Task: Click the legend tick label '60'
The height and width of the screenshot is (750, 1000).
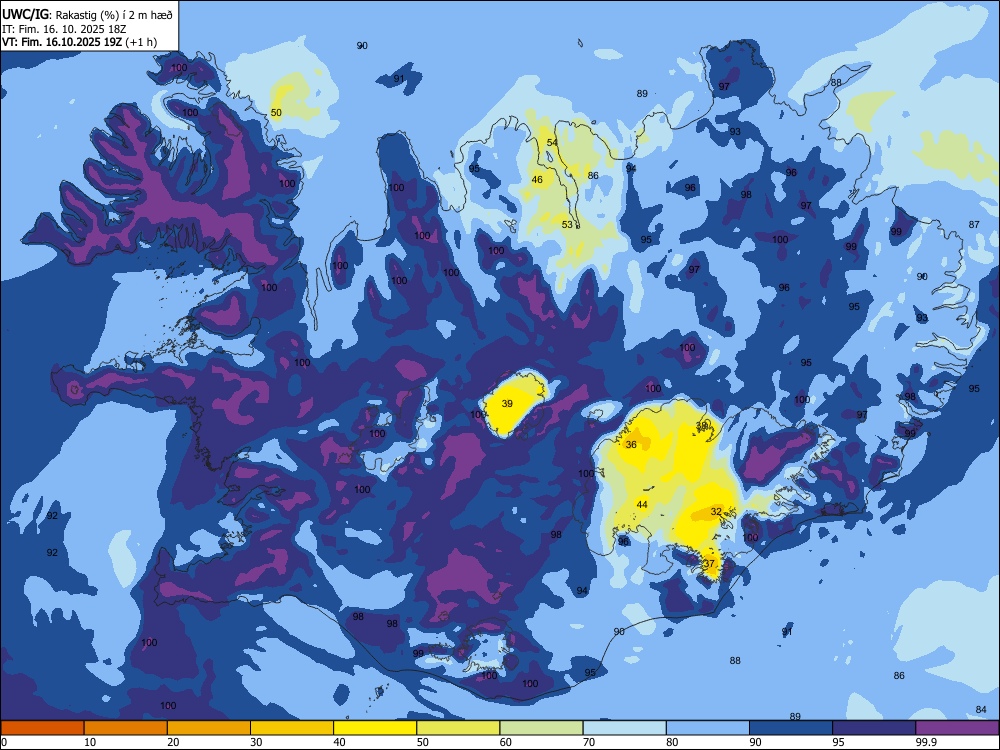Action: pos(506,742)
